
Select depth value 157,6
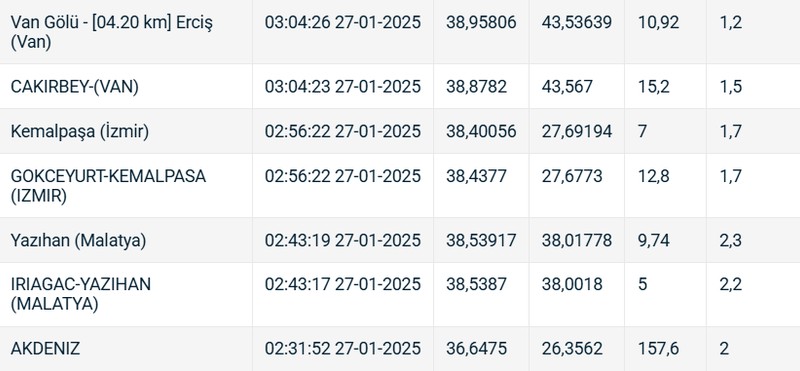[x=659, y=349]
